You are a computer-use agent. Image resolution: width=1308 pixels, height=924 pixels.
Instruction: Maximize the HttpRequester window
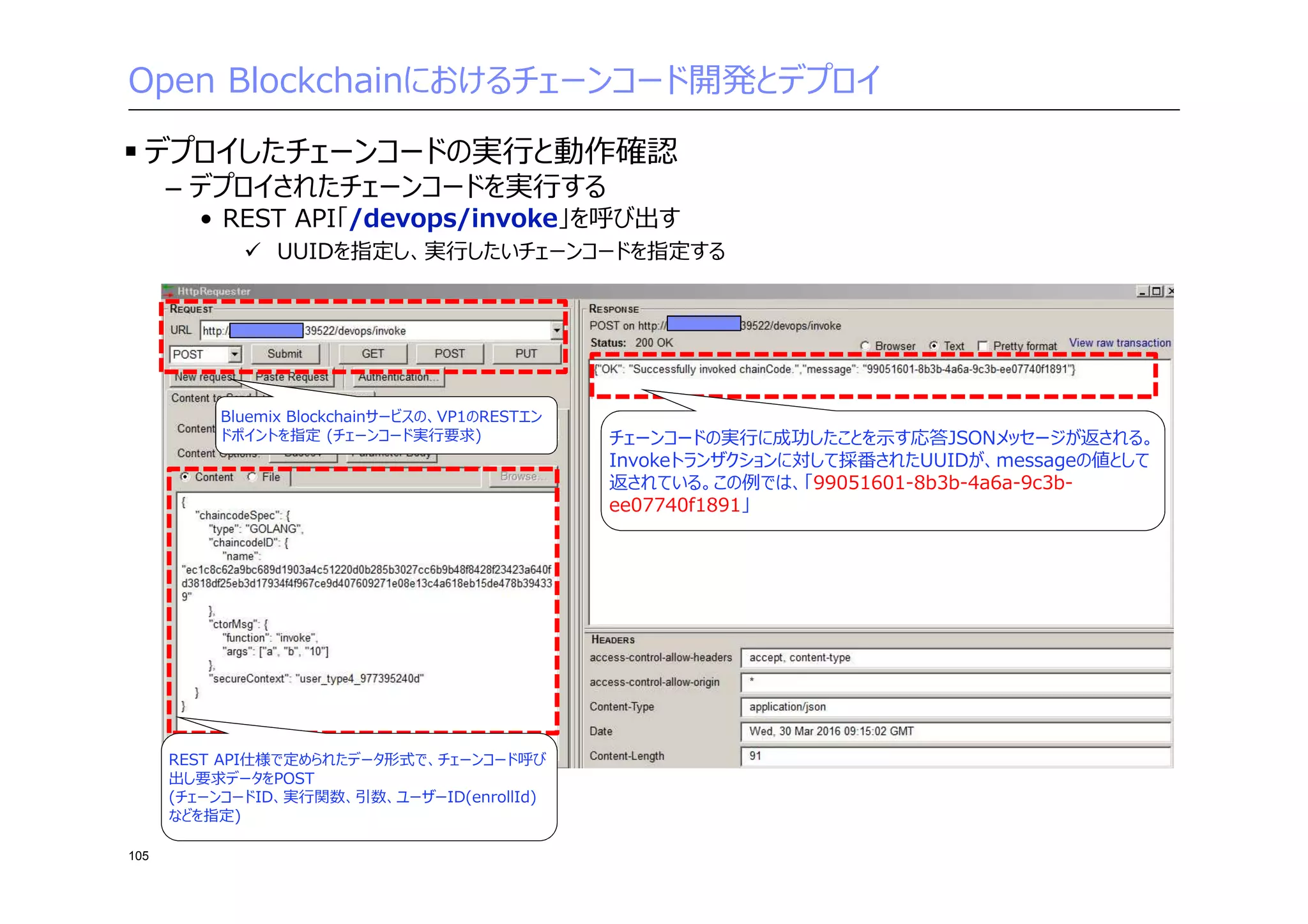pyautogui.click(x=1155, y=291)
